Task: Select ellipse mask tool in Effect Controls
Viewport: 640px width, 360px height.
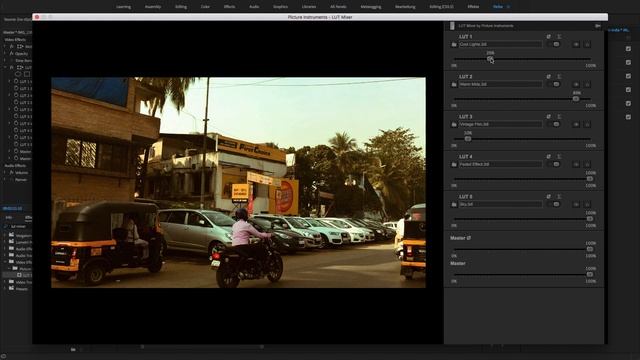Action: [x=18, y=74]
